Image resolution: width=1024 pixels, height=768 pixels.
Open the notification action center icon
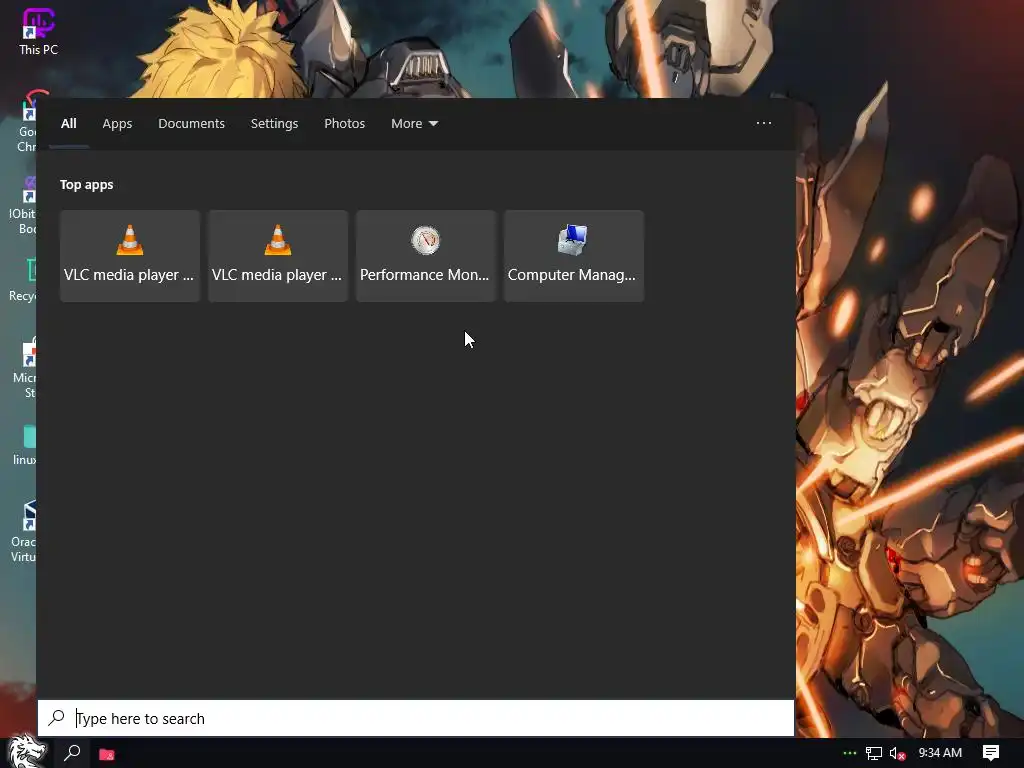[991, 753]
